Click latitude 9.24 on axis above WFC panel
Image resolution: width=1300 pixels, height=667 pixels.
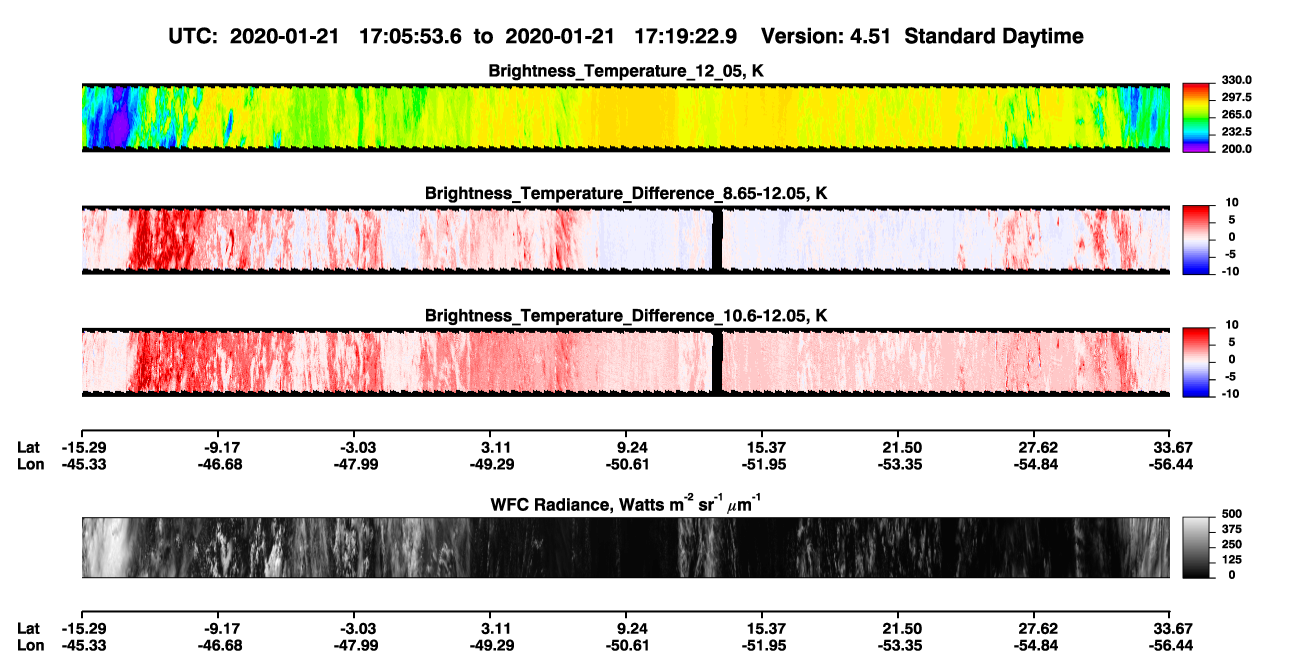tap(625, 448)
